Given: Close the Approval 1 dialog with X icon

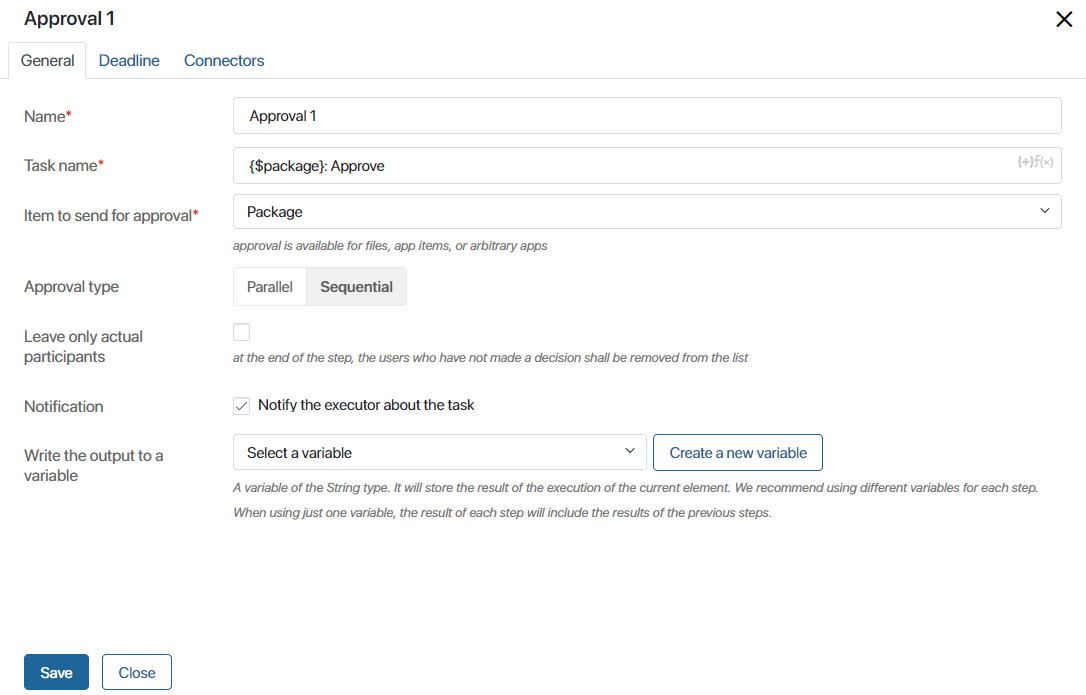Looking at the screenshot, I should pos(1064,19).
